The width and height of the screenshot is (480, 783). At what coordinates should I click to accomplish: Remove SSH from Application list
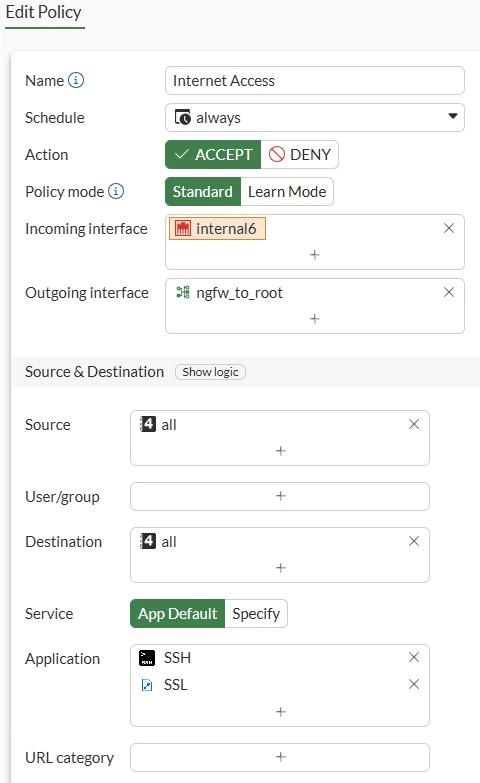tap(414, 657)
